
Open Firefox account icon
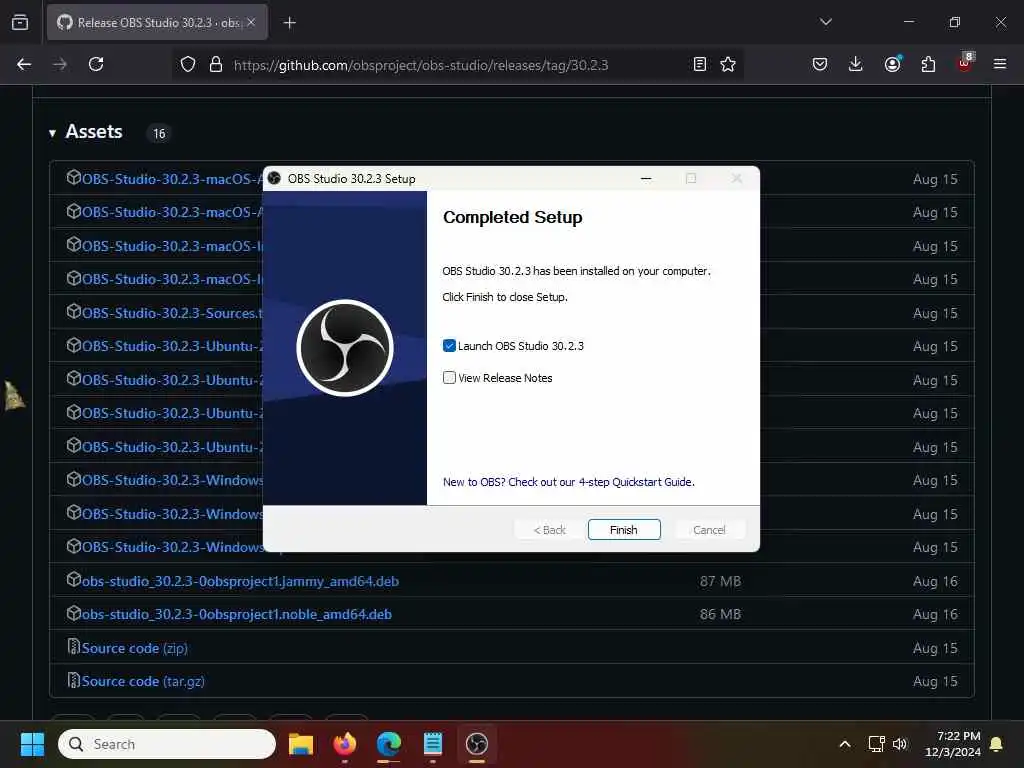coord(892,64)
